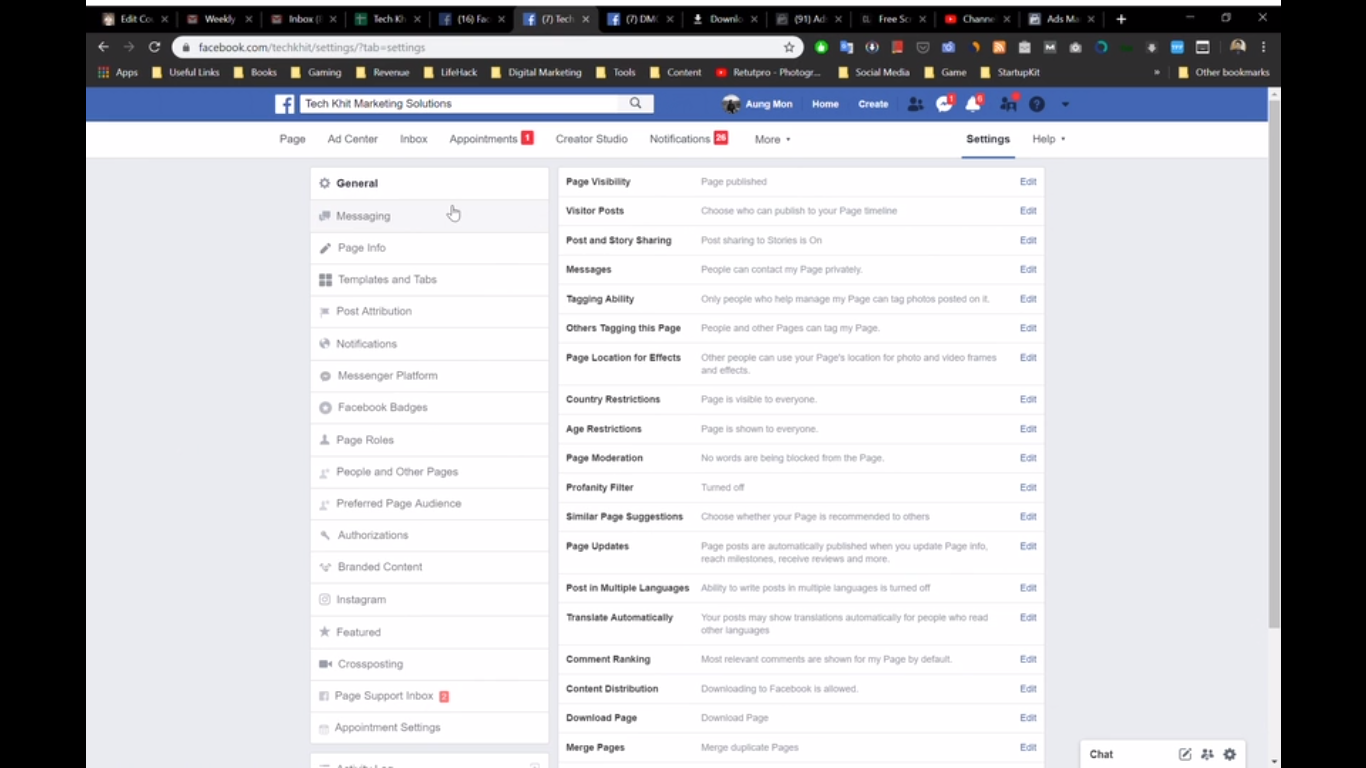This screenshot has height=768, width=1366.
Task: Open the Ad Center tab
Action: pyautogui.click(x=352, y=139)
